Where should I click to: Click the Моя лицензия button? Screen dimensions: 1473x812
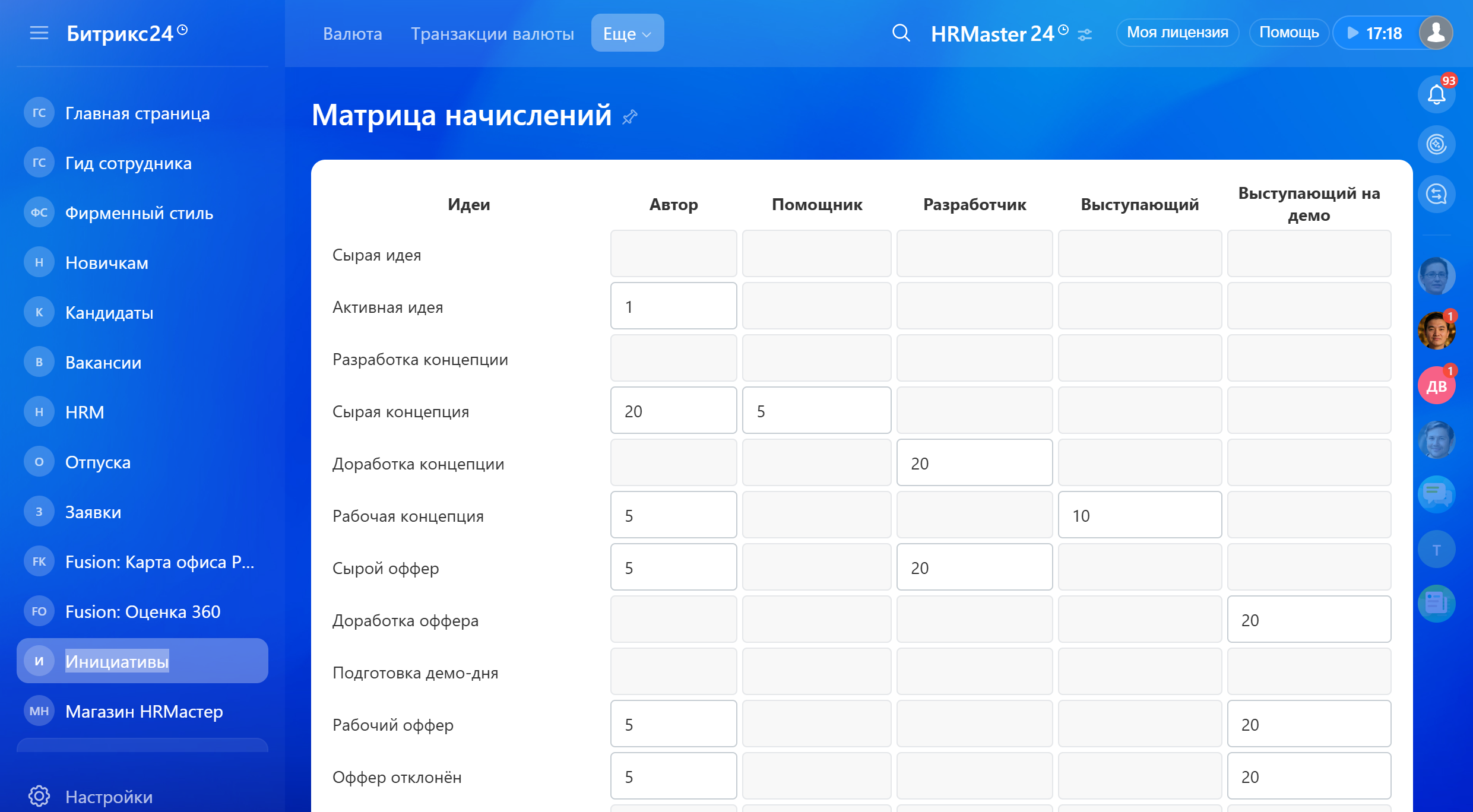coord(1177,33)
